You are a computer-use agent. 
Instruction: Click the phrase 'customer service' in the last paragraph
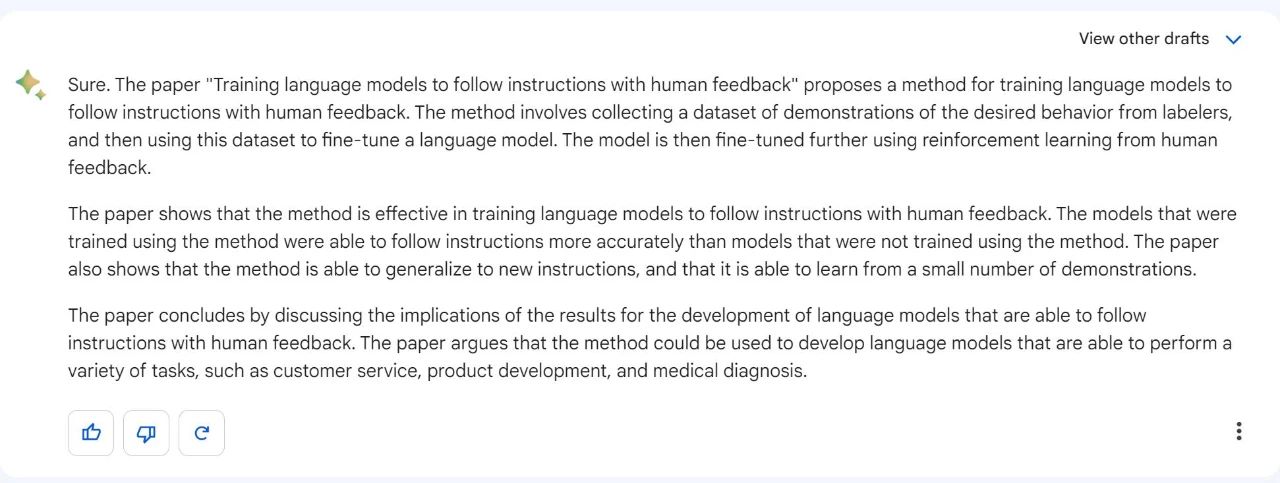click(x=357, y=371)
